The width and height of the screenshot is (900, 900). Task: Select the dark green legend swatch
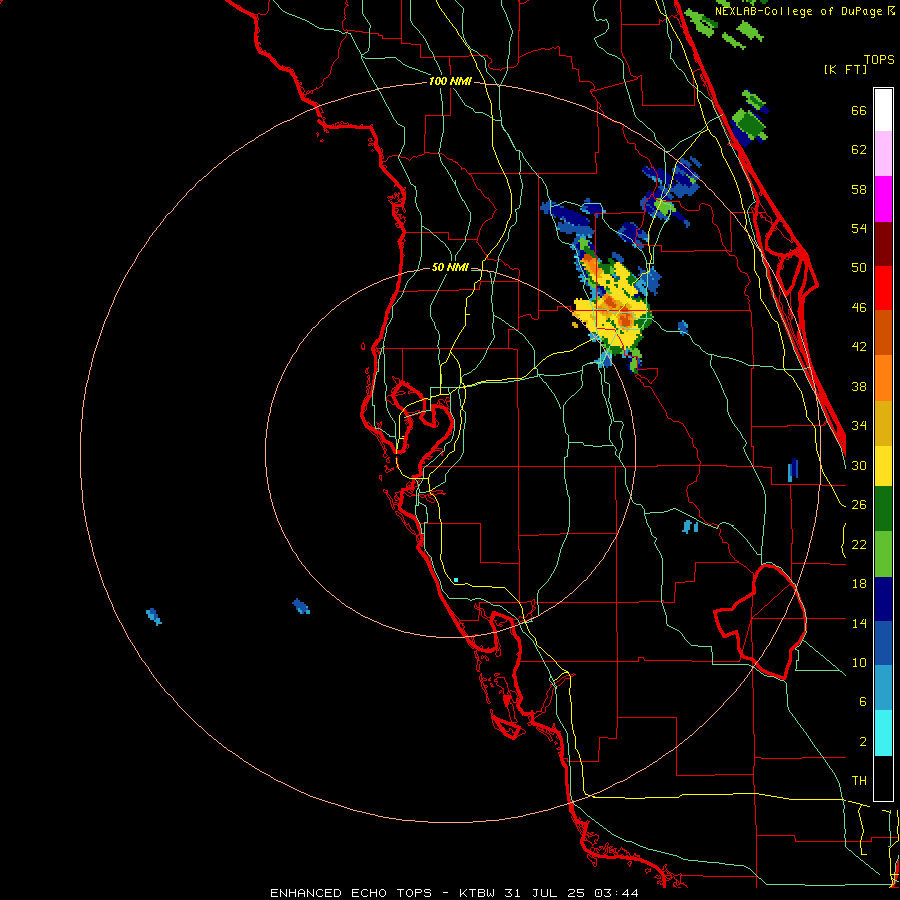point(883,509)
